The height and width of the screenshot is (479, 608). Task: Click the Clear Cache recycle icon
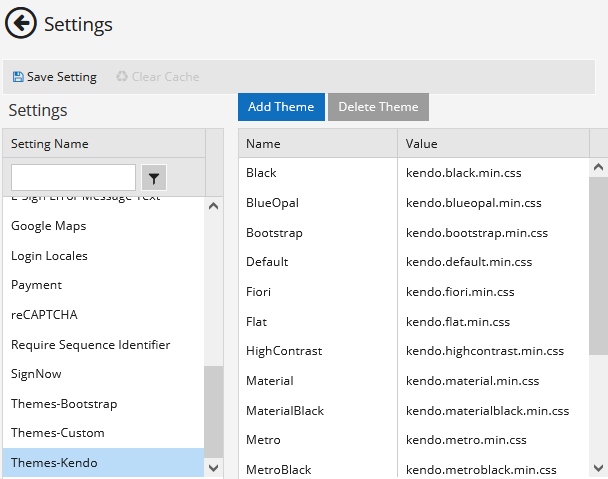point(122,77)
